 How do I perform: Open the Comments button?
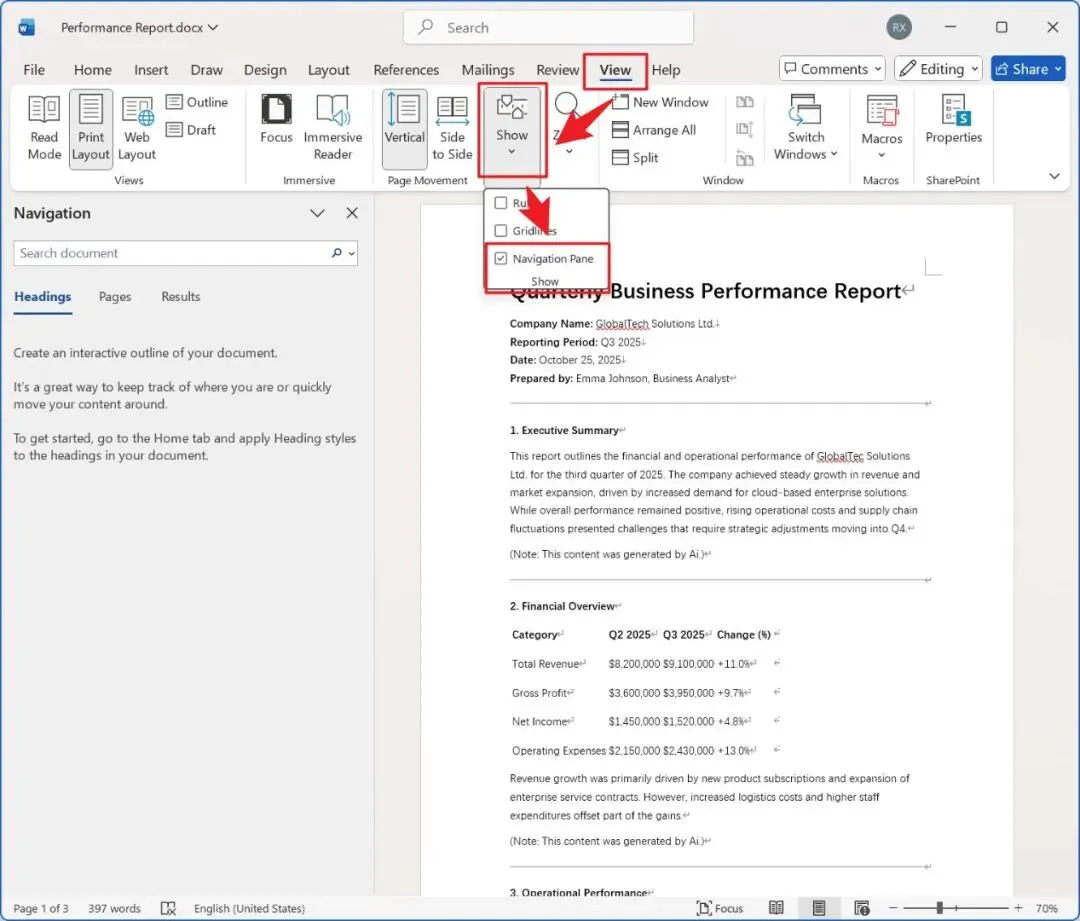point(832,69)
